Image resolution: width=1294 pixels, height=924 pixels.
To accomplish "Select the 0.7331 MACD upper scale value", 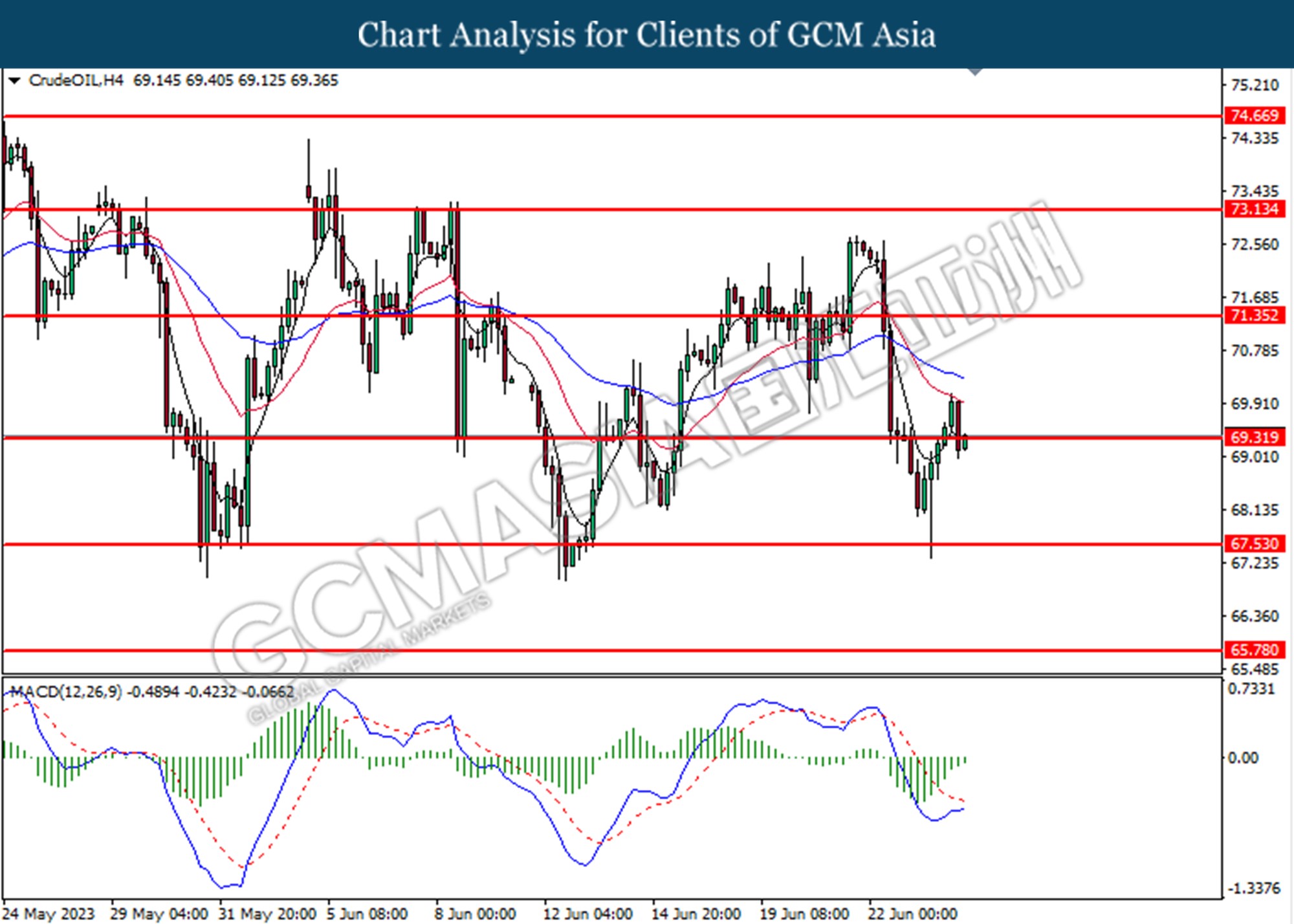I will 1251,689.
